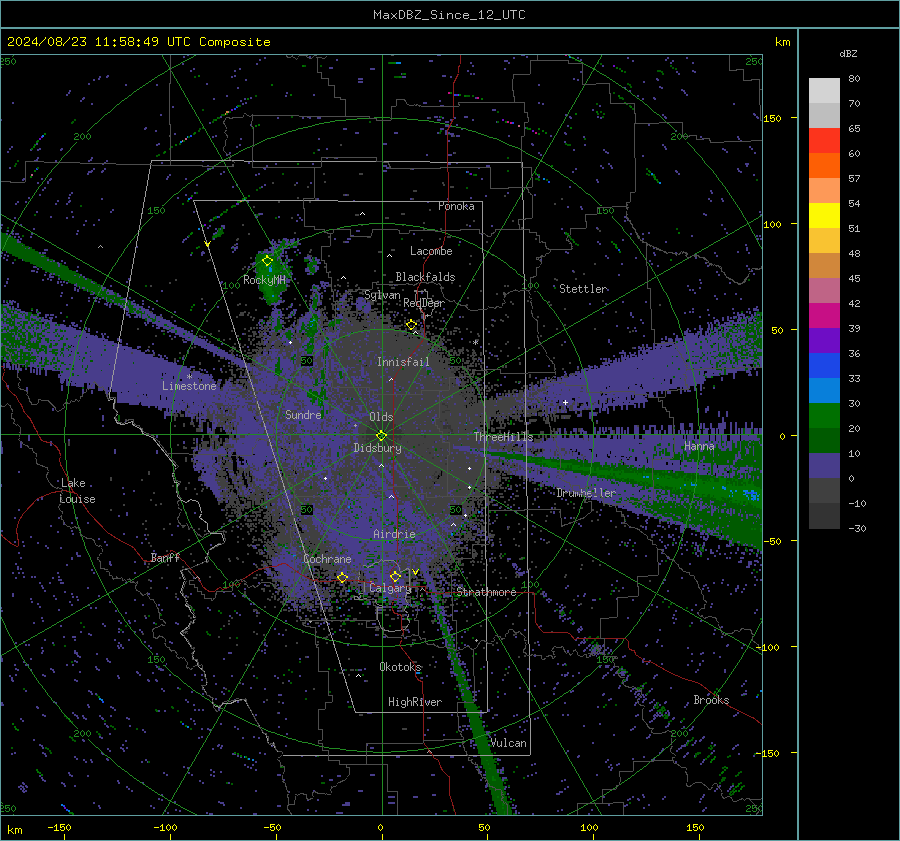Pick the dark orange 57–60 dBZ legend swatch
Image resolution: width=900 pixels, height=841 pixels.
824,166
